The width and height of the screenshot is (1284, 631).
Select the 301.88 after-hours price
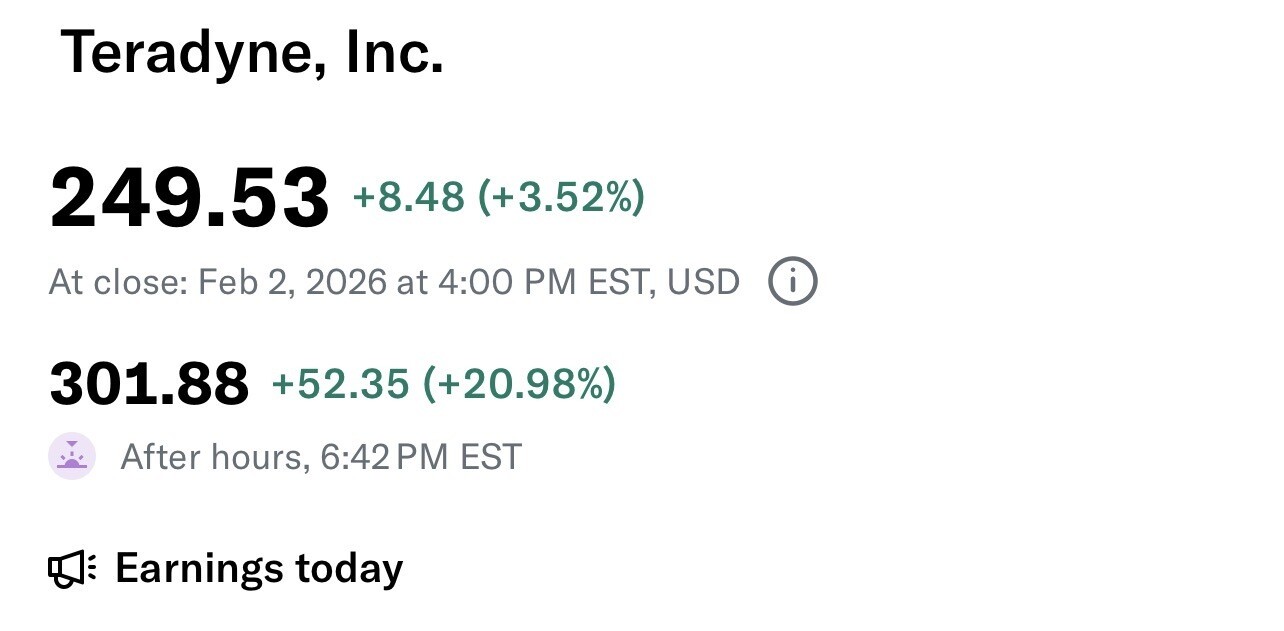click(x=149, y=384)
